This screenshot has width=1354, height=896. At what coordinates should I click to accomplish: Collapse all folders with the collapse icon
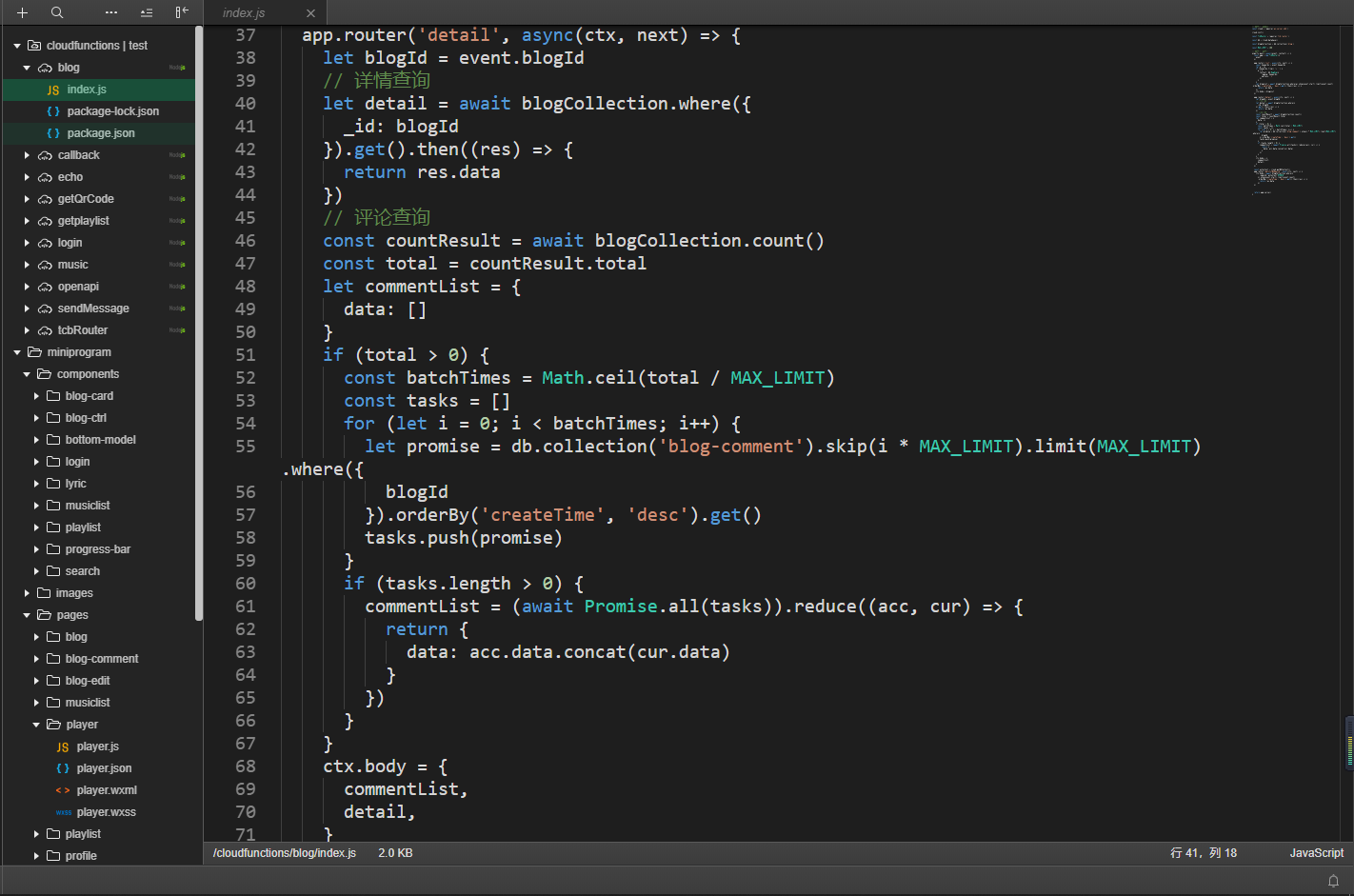[146, 12]
